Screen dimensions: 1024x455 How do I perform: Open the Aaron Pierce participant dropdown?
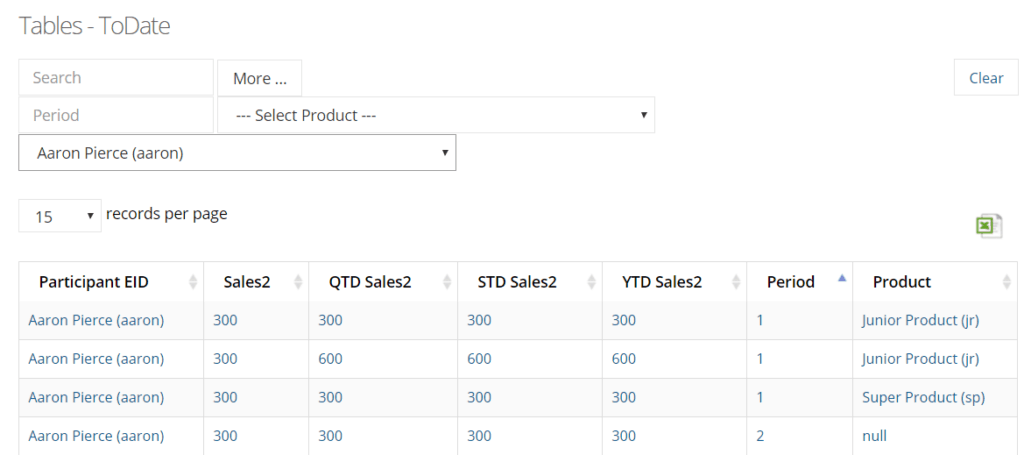click(237, 153)
